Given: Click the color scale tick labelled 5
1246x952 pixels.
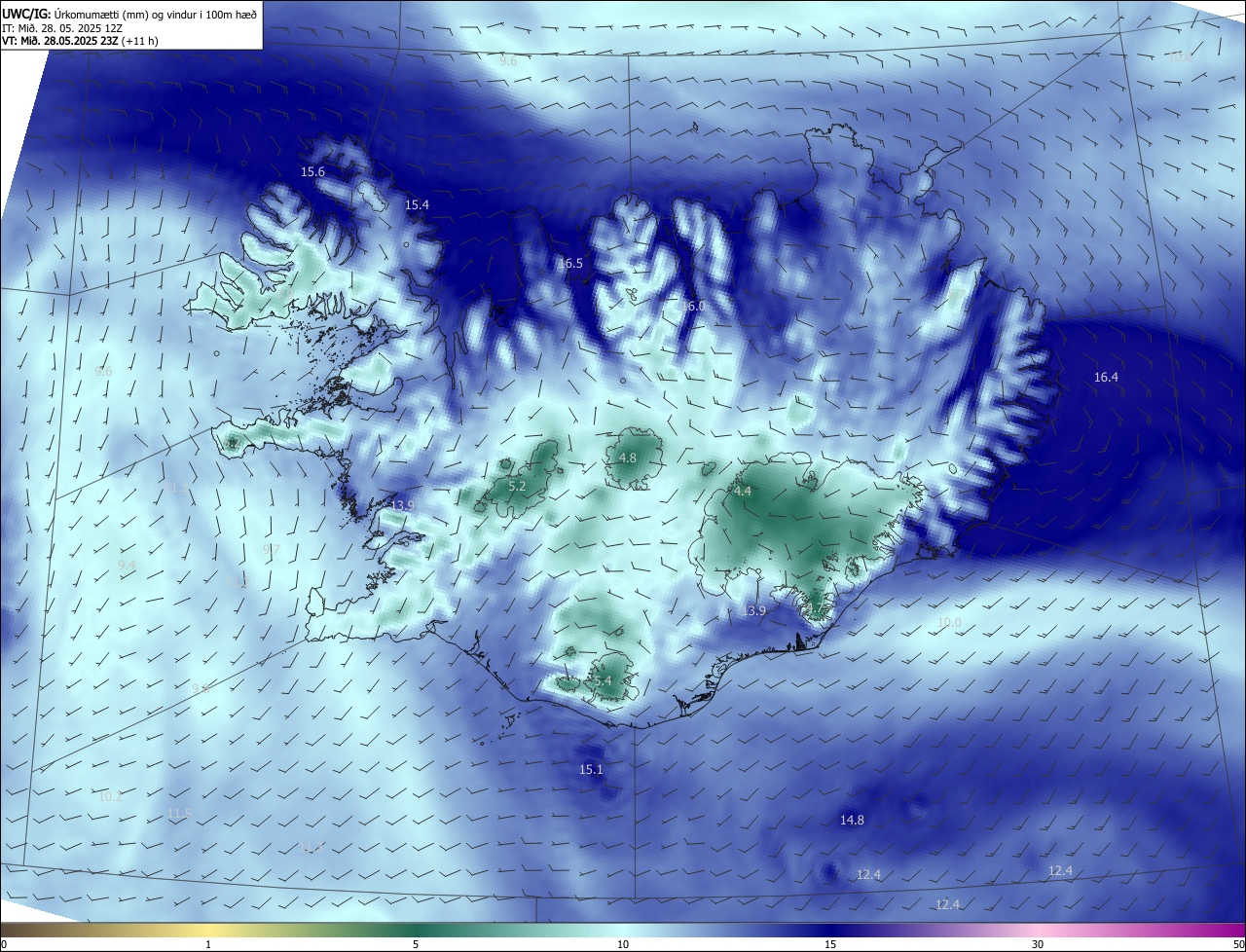Looking at the screenshot, I should point(416,944).
